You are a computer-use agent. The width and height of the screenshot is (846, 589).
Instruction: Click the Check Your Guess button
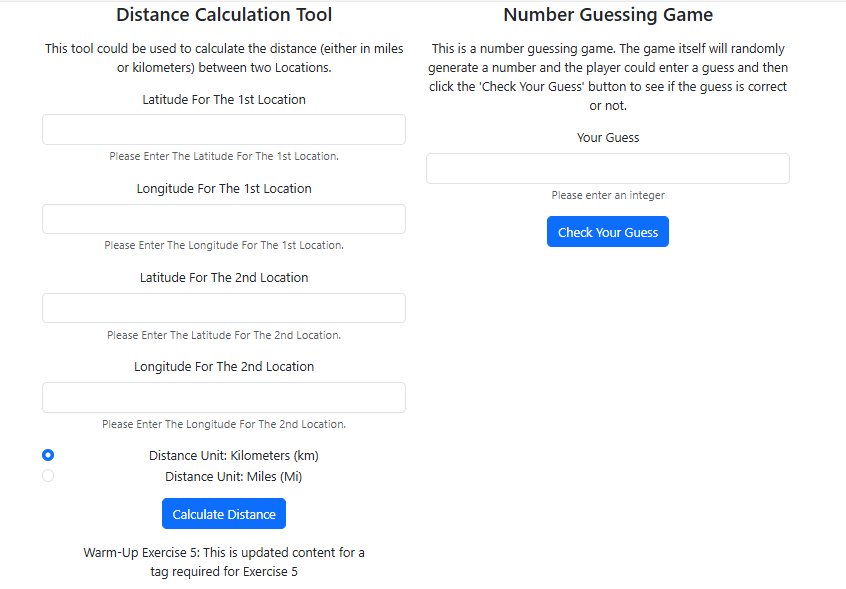click(x=608, y=232)
